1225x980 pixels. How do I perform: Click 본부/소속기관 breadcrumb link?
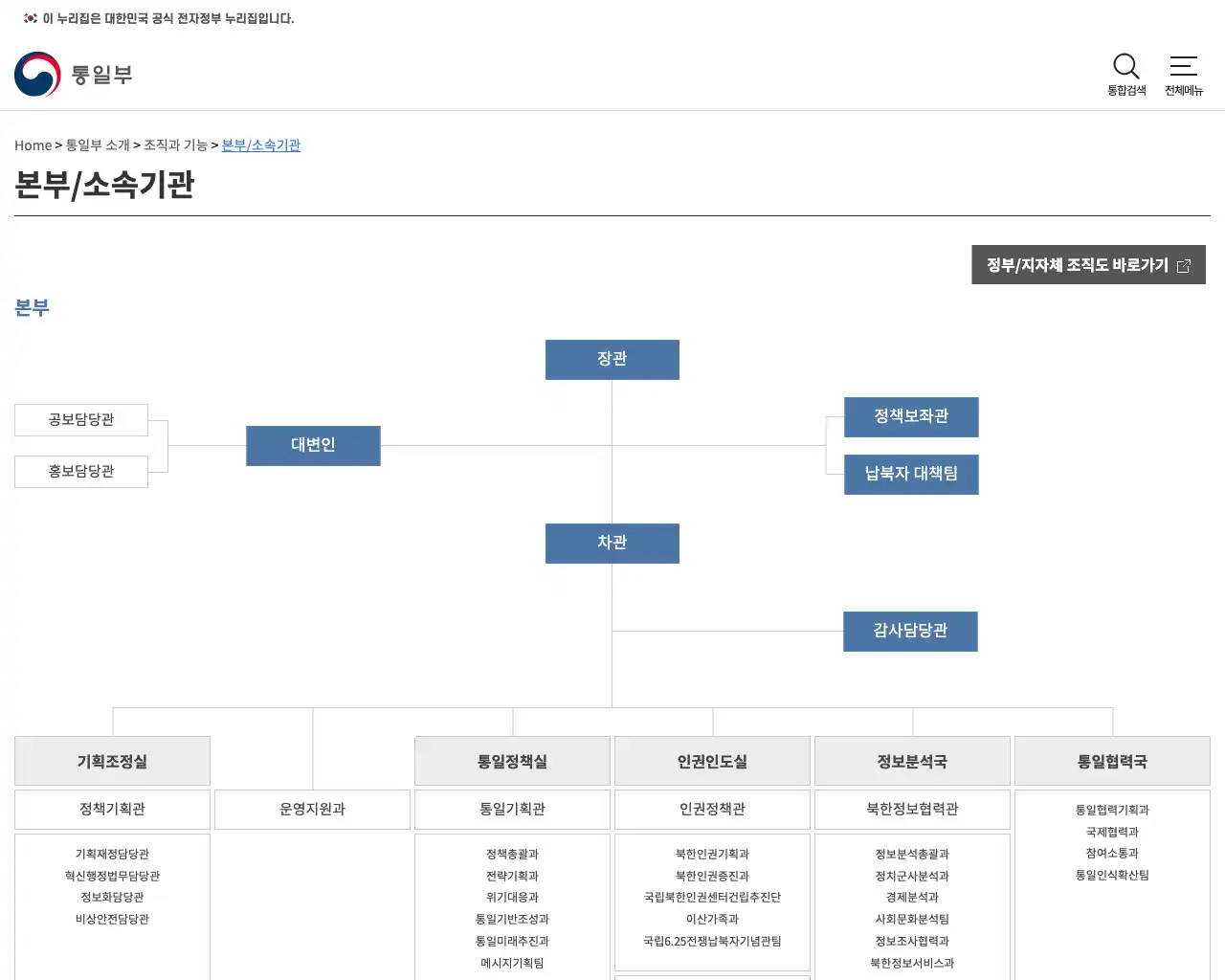(x=261, y=145)
